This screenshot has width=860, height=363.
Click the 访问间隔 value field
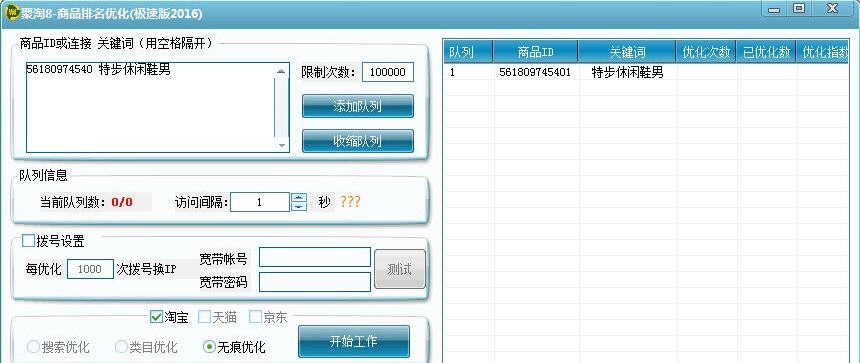[x=259, y=202]
